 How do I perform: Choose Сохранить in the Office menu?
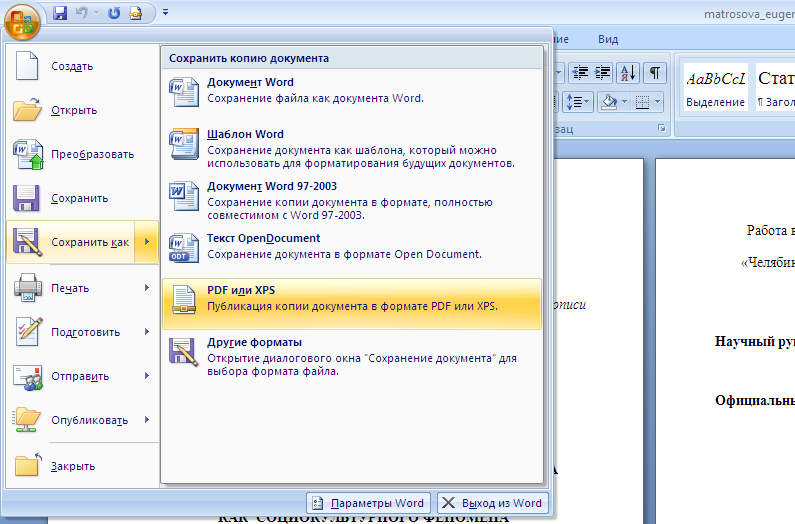(83, 198)
